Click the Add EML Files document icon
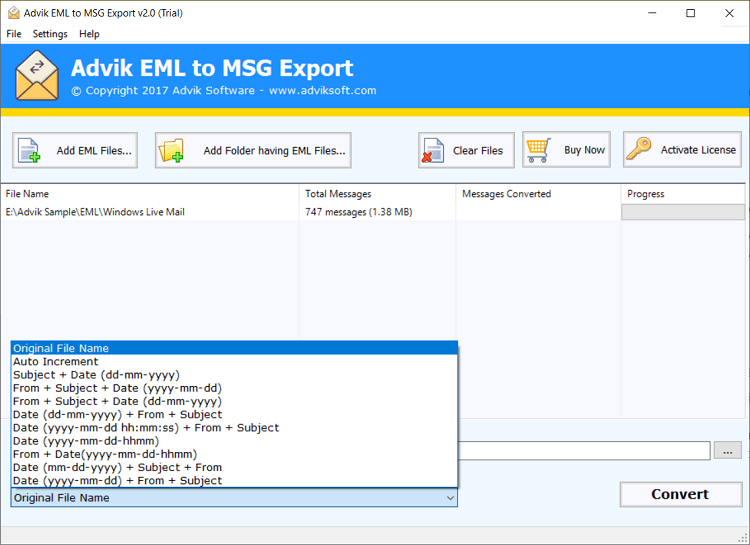 (29, 150)
